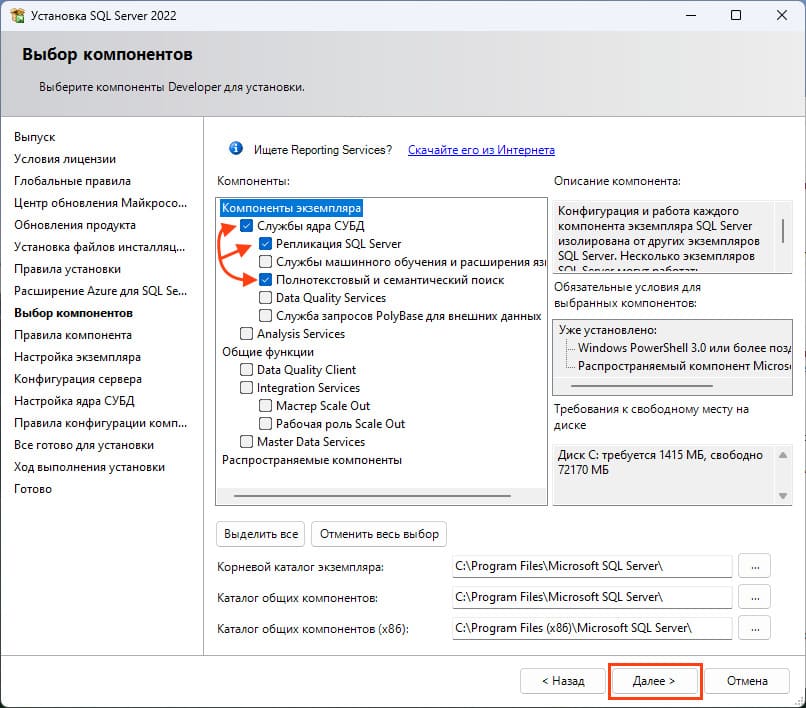Enable Службы машинного обучения checkbox
This screenshot has width=806, height=708.
click(x=265, y=262)
